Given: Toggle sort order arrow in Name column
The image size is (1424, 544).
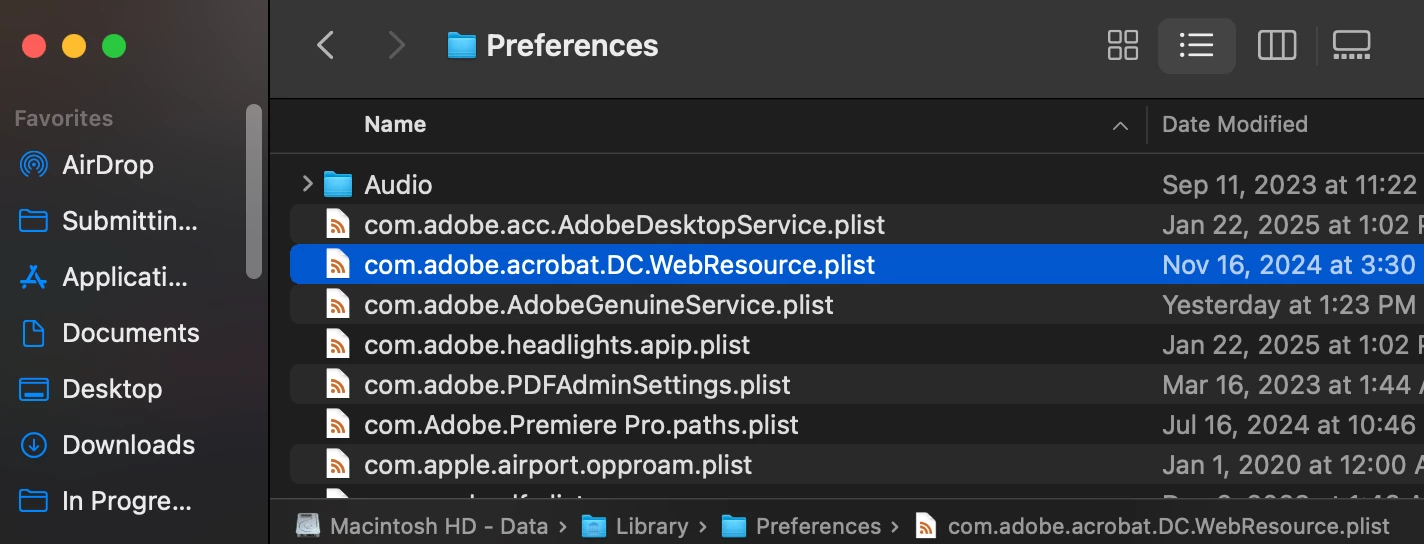Looking at the screenshot, I should point(1120,126).
